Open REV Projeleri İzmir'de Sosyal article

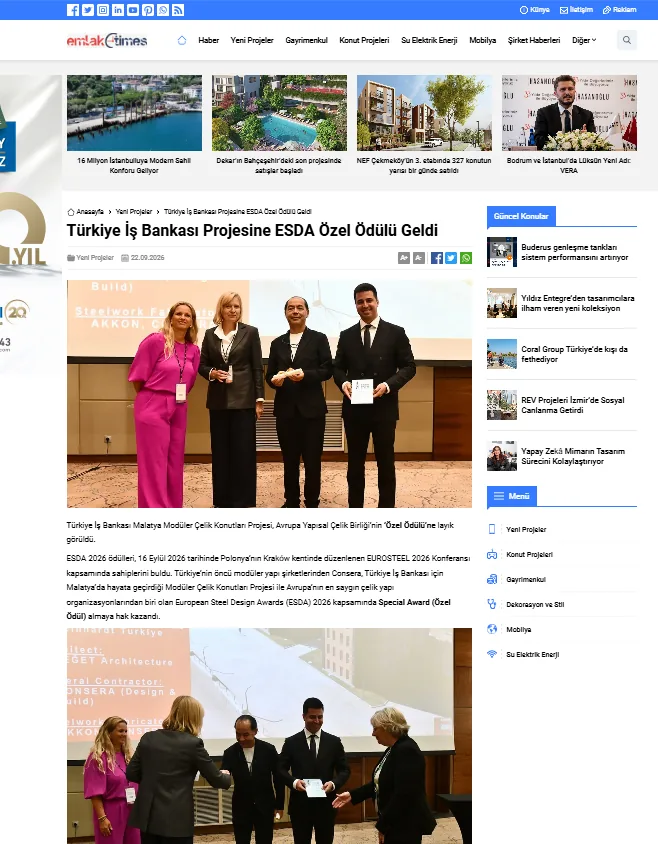point(572,405)
